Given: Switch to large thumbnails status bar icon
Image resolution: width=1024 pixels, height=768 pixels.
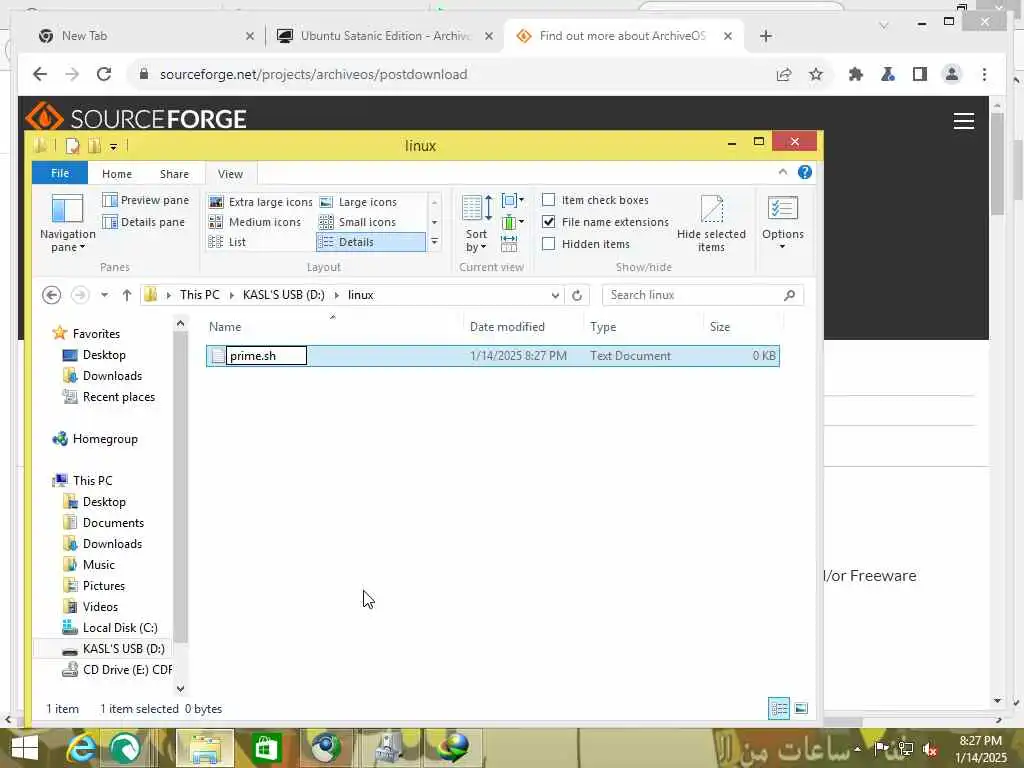Looking at the screenshot, I should pyautogui.click(x=801, y=709).
